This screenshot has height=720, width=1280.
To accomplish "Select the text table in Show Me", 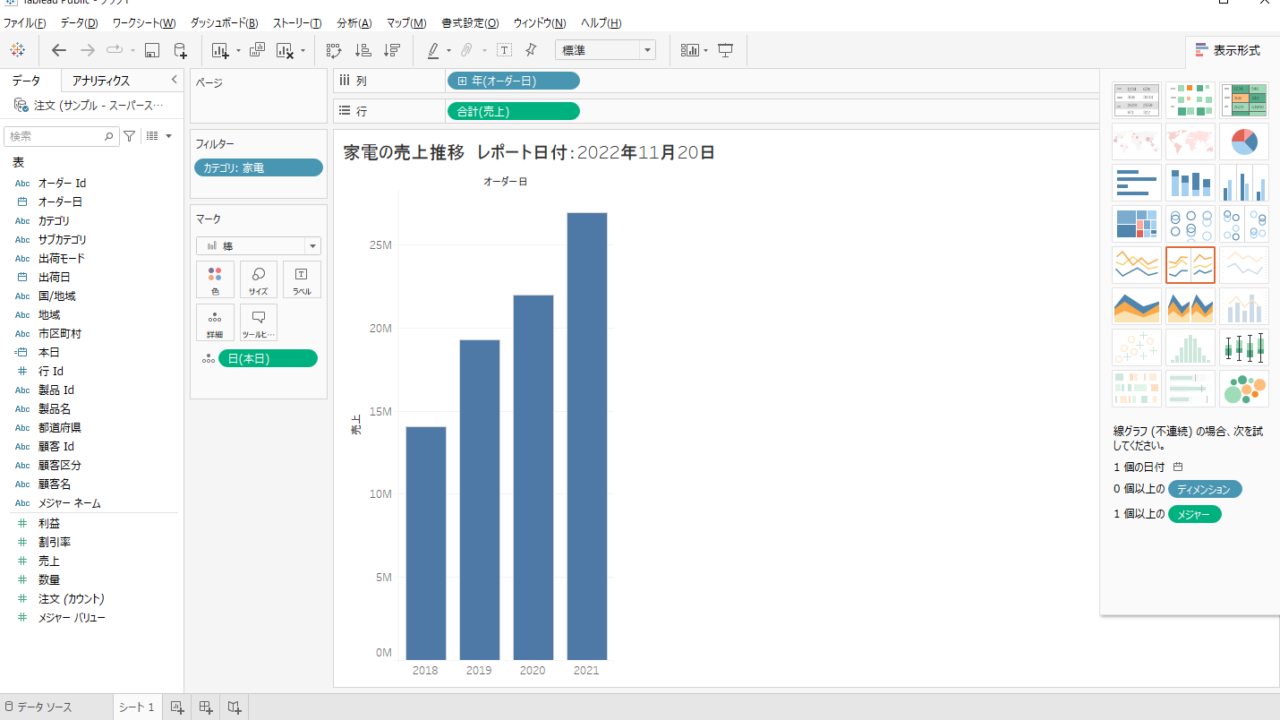I will (x=1137, y=100).
